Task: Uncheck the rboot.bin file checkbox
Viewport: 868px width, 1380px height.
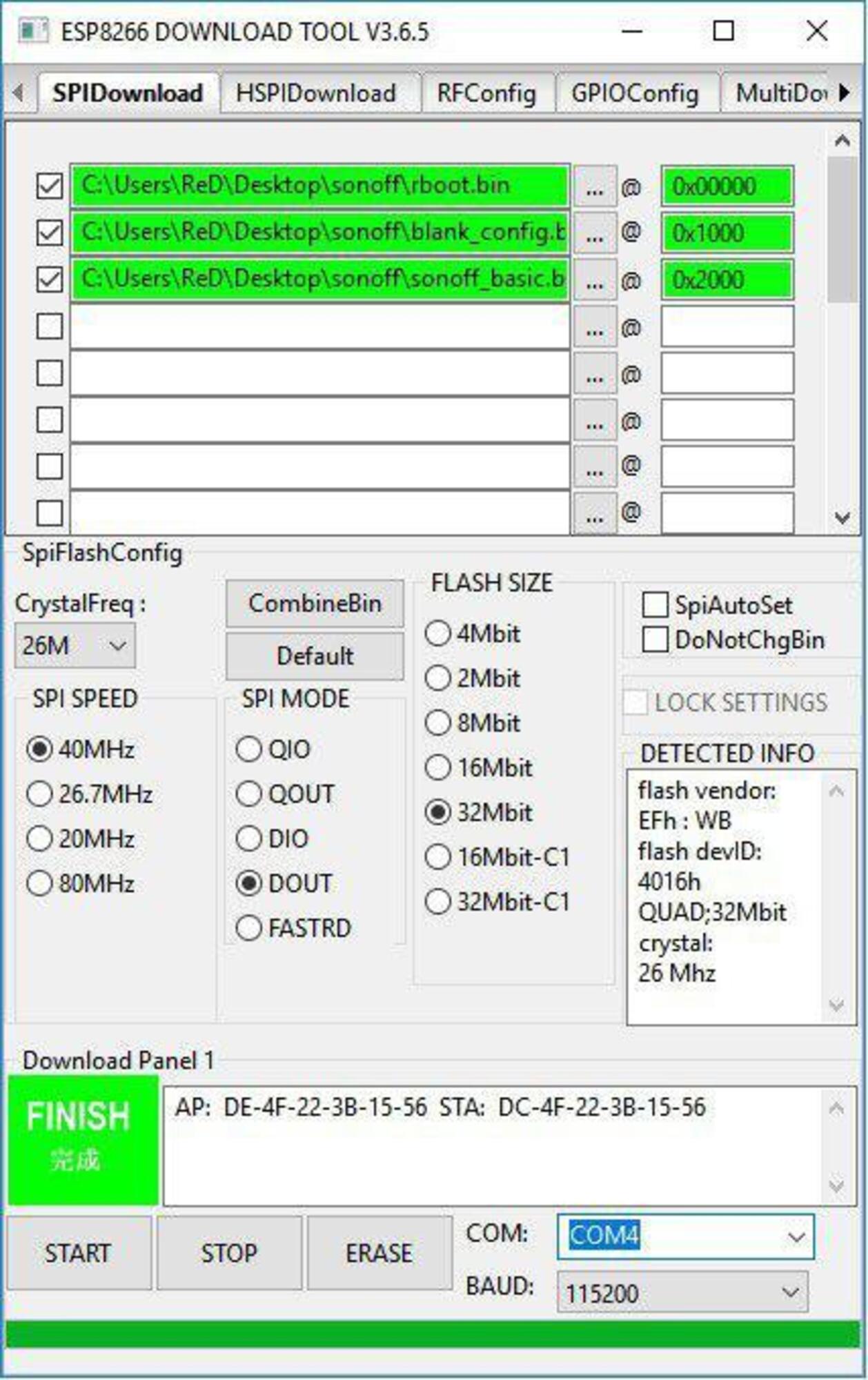Action: 50,187
